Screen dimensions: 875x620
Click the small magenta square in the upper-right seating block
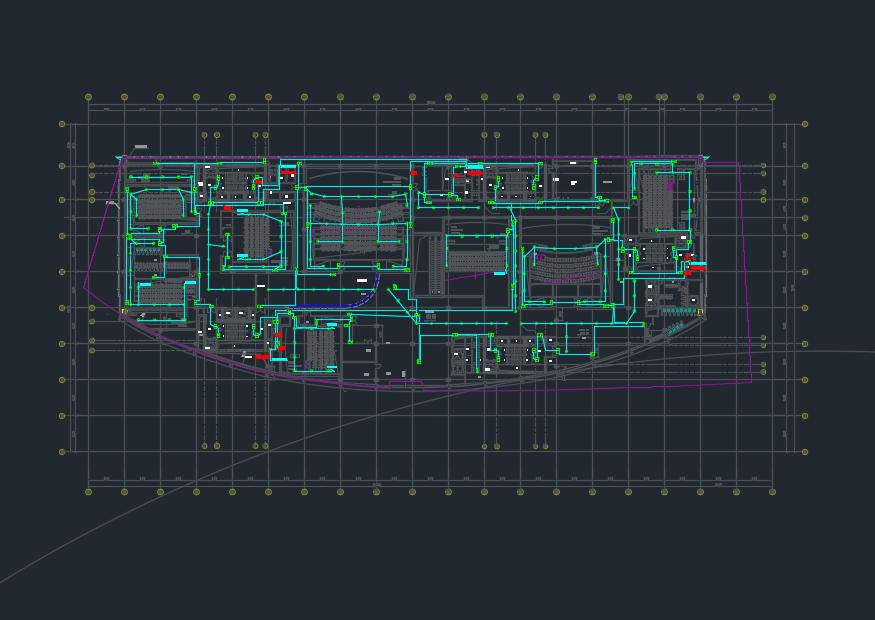point(670,185)
